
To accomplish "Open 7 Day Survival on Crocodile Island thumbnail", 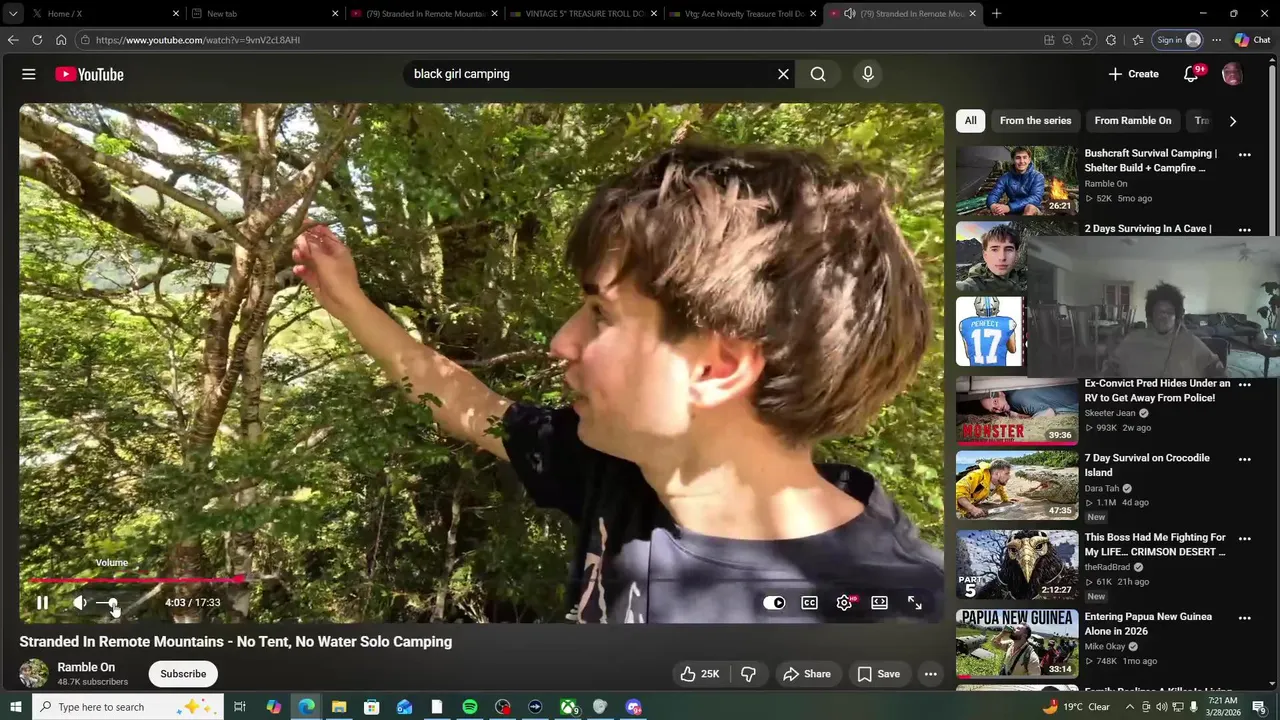I will coord(1017,485).
